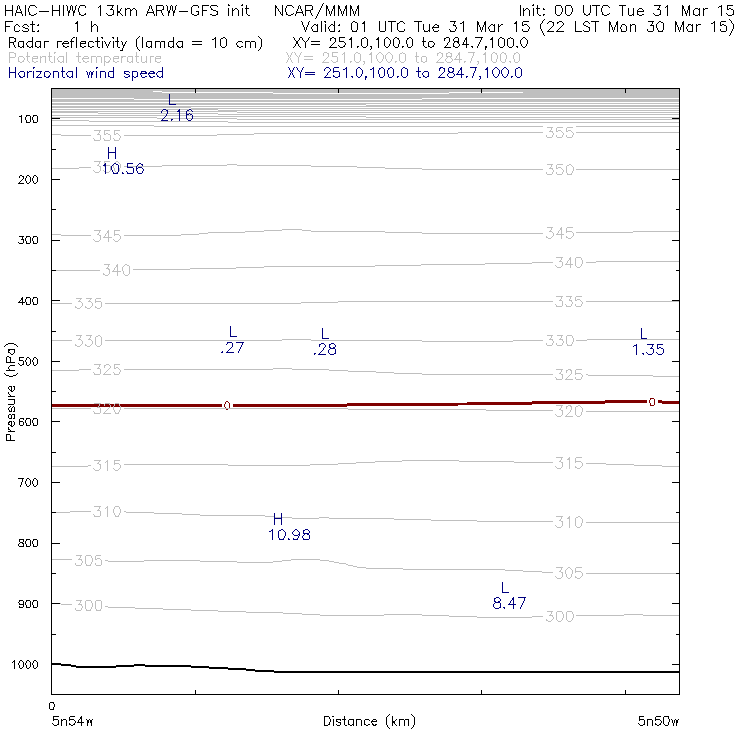Click the "L 8.47" wind minimum marker
740x740 pixels.
(509, 595)
